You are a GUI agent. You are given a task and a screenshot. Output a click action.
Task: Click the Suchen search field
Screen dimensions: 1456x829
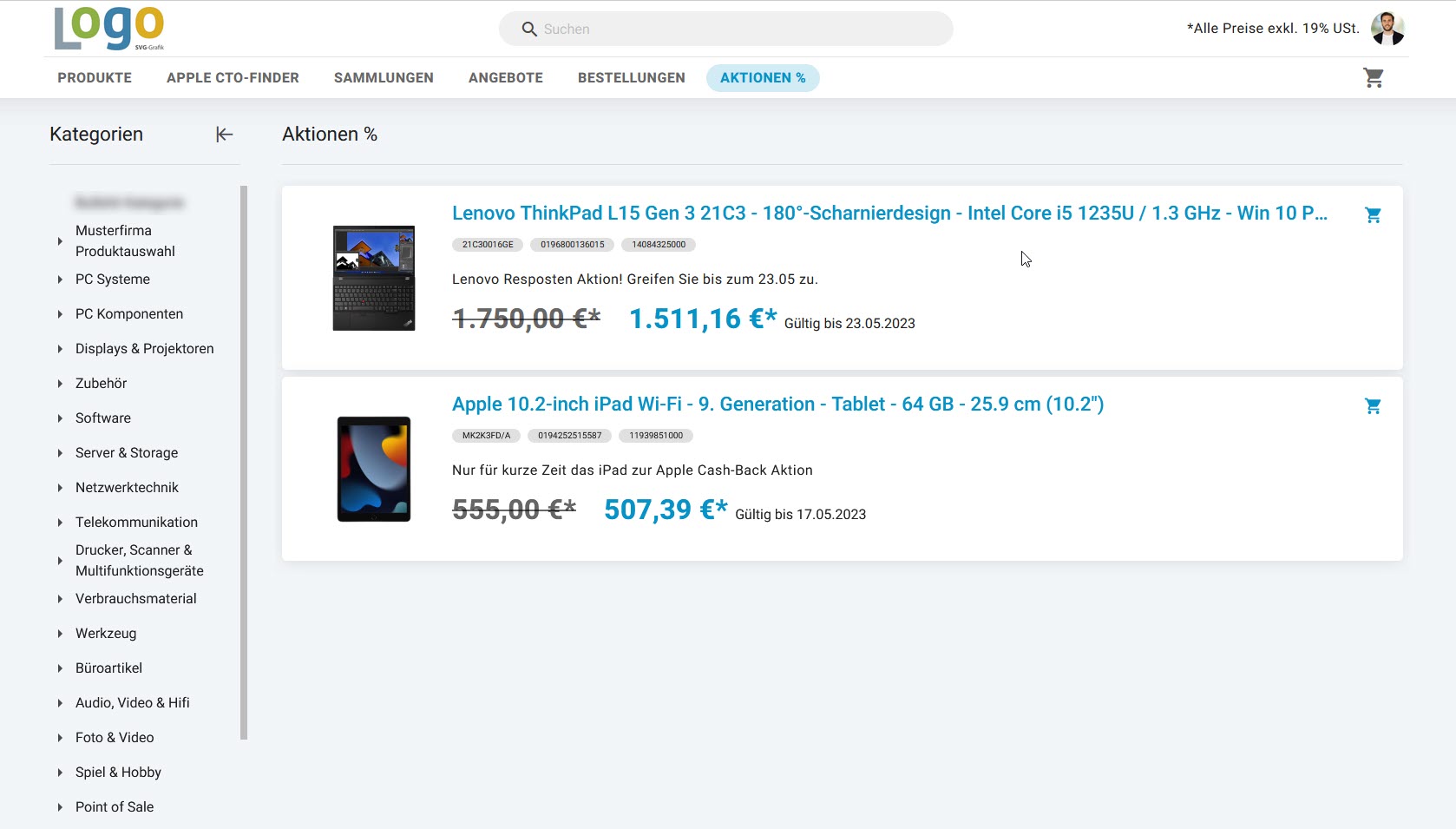pyautogui.click(x=725, y=29)
